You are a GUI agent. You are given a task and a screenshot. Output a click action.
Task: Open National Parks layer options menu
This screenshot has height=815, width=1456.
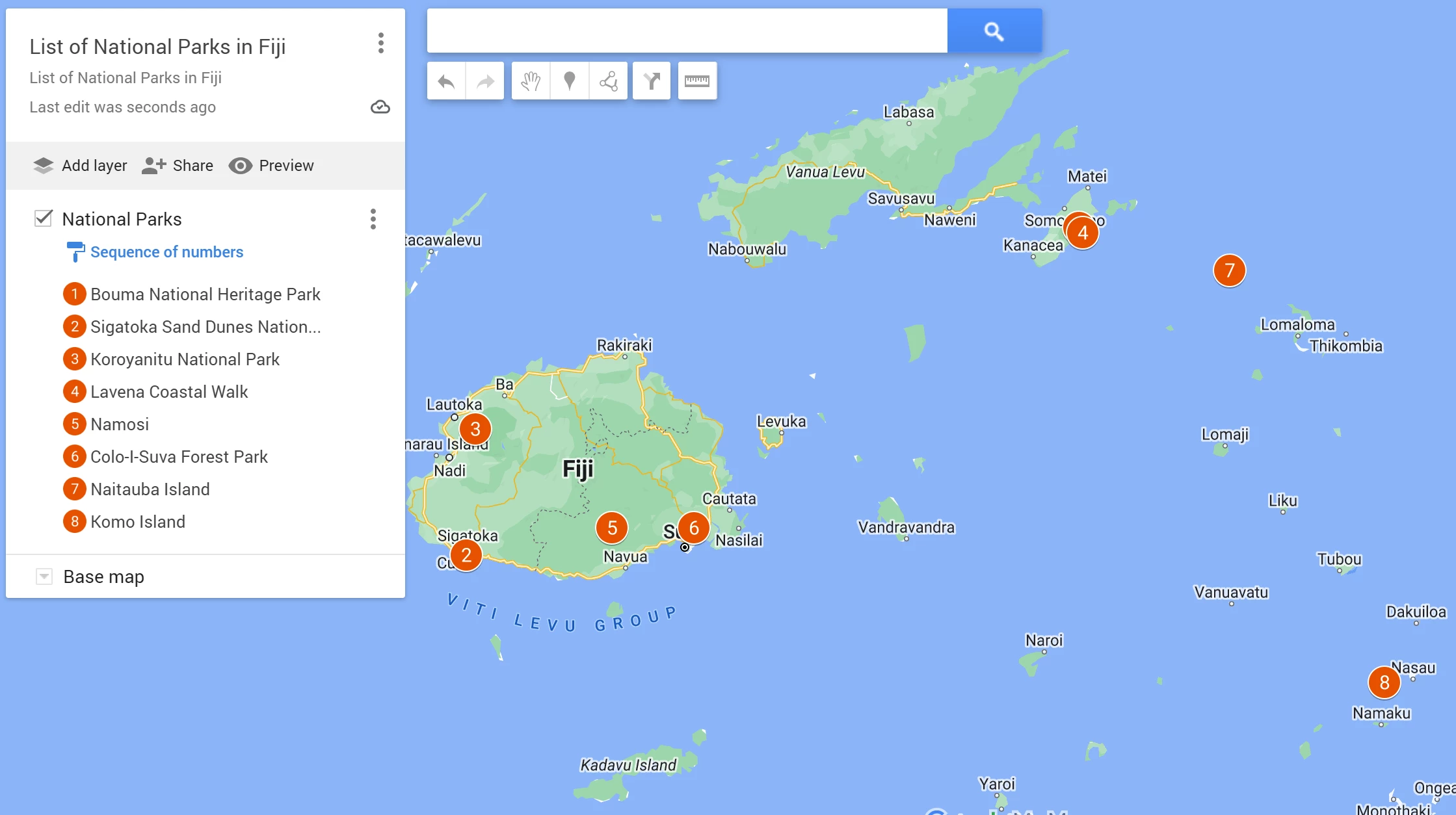373,219
